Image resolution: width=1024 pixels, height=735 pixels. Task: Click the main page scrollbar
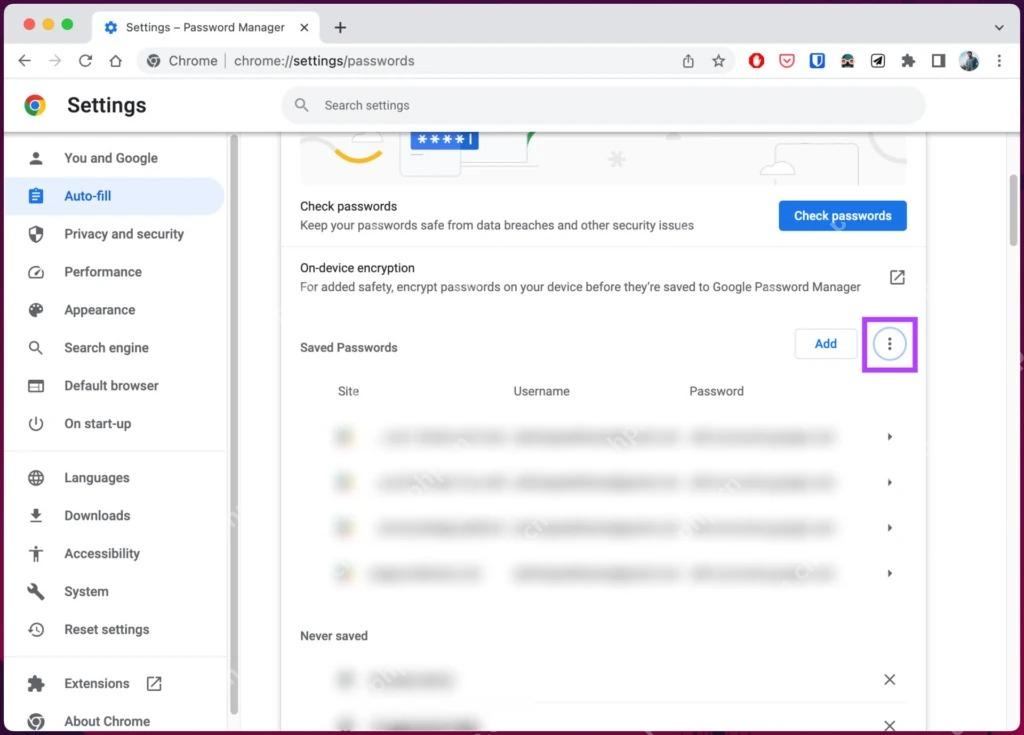[x=1013, y=210]
